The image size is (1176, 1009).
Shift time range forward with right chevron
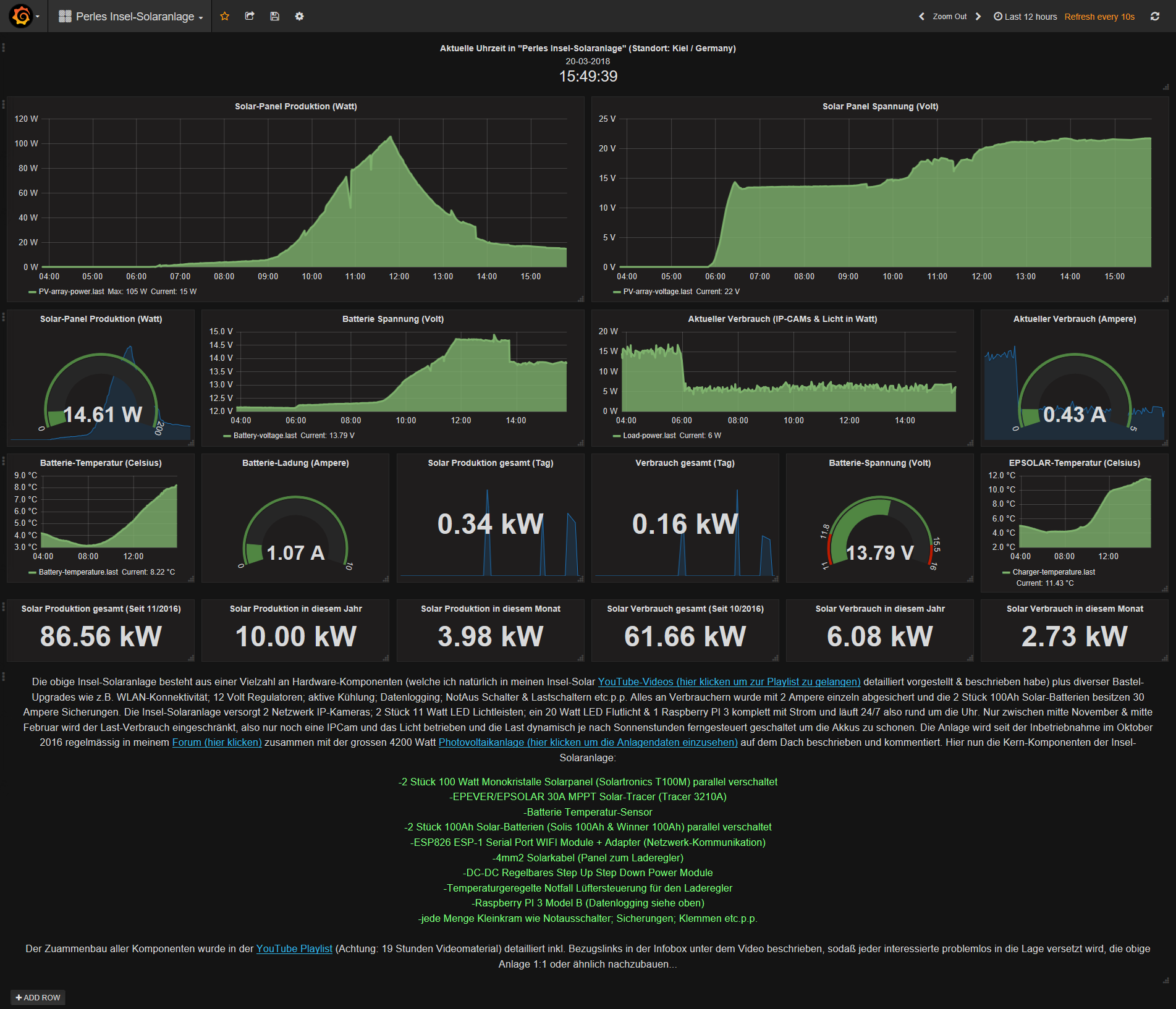click(978, 17)
